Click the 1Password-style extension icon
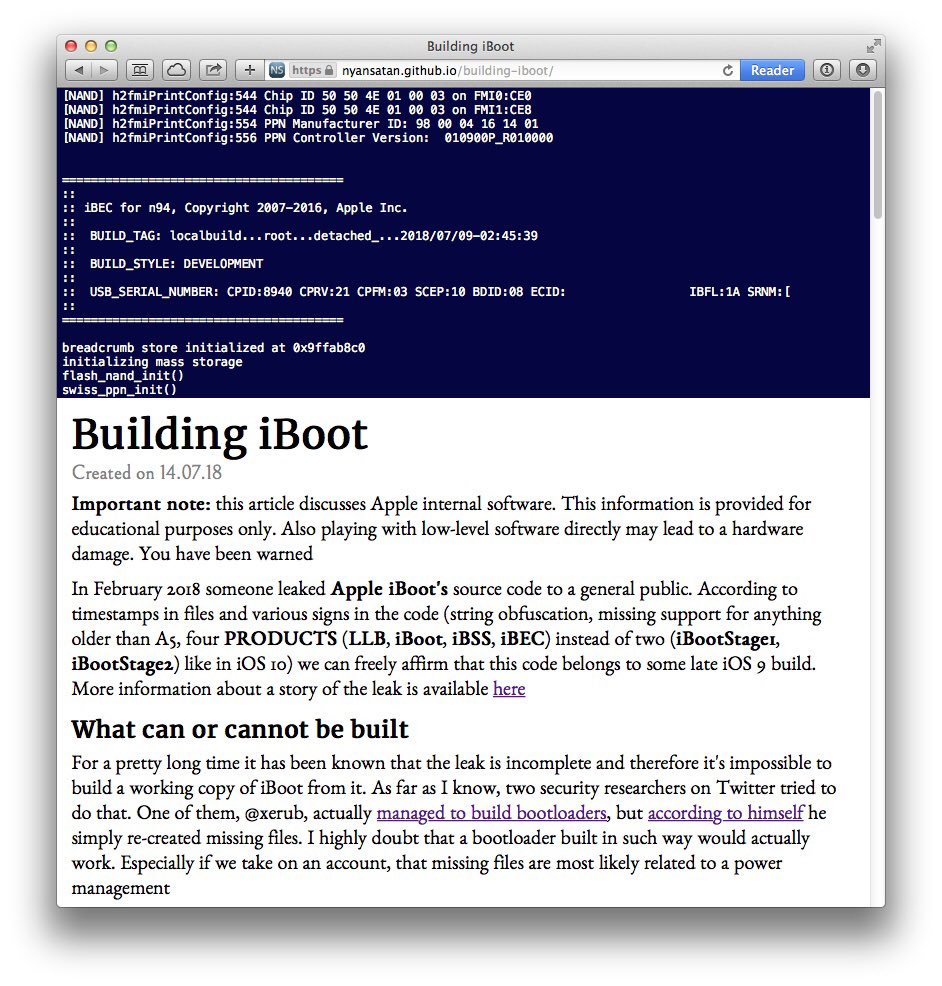 [827, 70]
